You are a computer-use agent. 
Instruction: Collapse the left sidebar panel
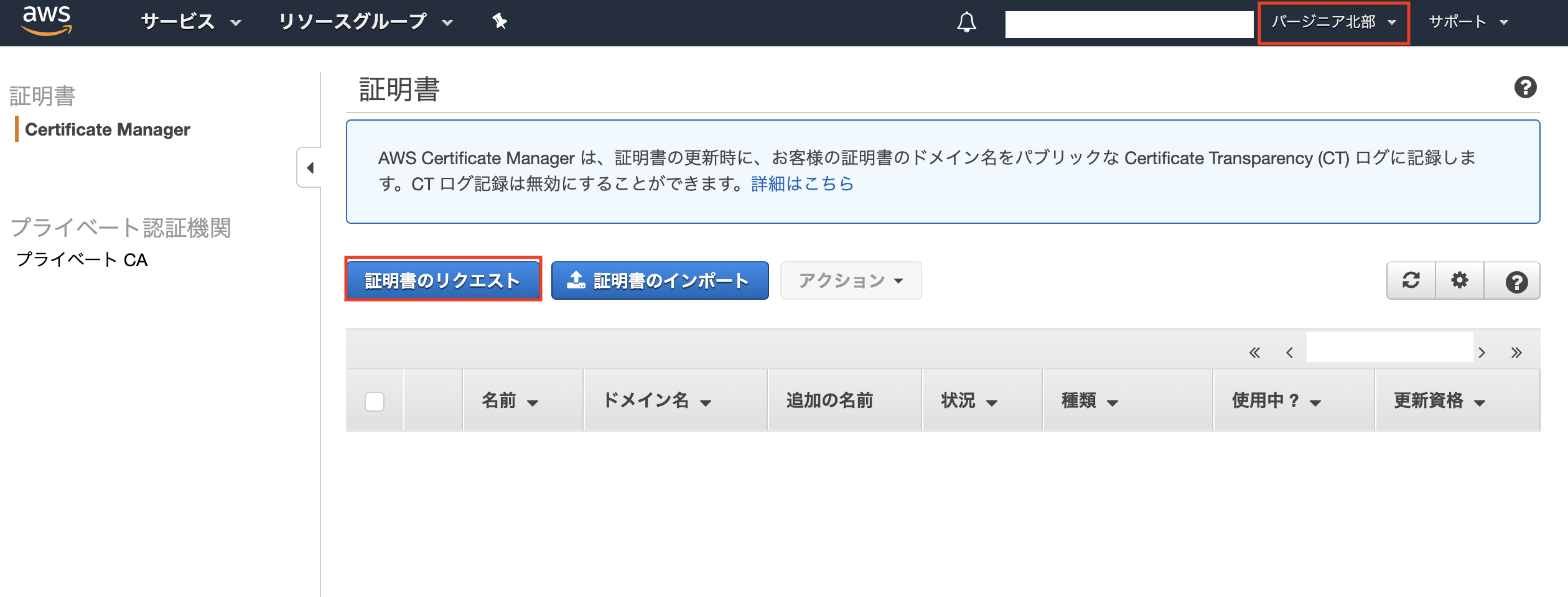tap(309, 168)
